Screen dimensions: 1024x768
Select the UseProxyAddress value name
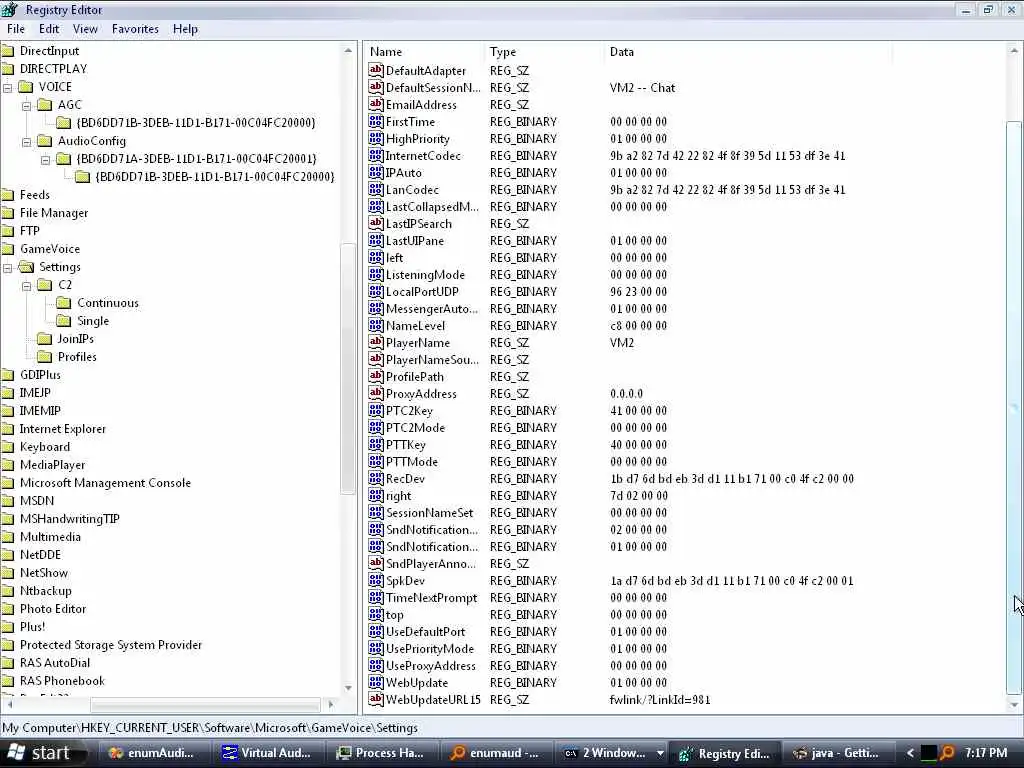[x=430, y=665]
